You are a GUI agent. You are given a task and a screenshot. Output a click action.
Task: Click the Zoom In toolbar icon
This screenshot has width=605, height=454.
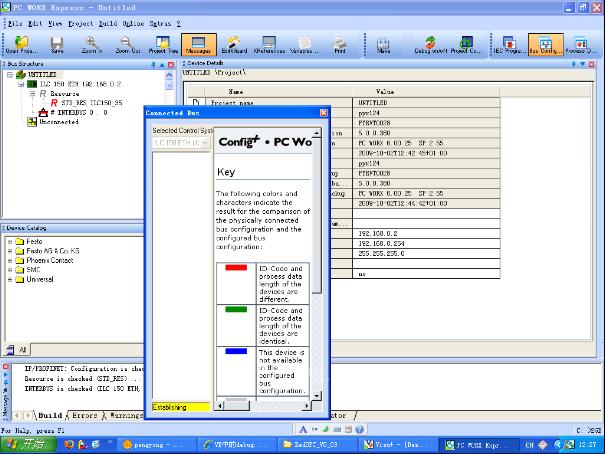click(91, 44)
